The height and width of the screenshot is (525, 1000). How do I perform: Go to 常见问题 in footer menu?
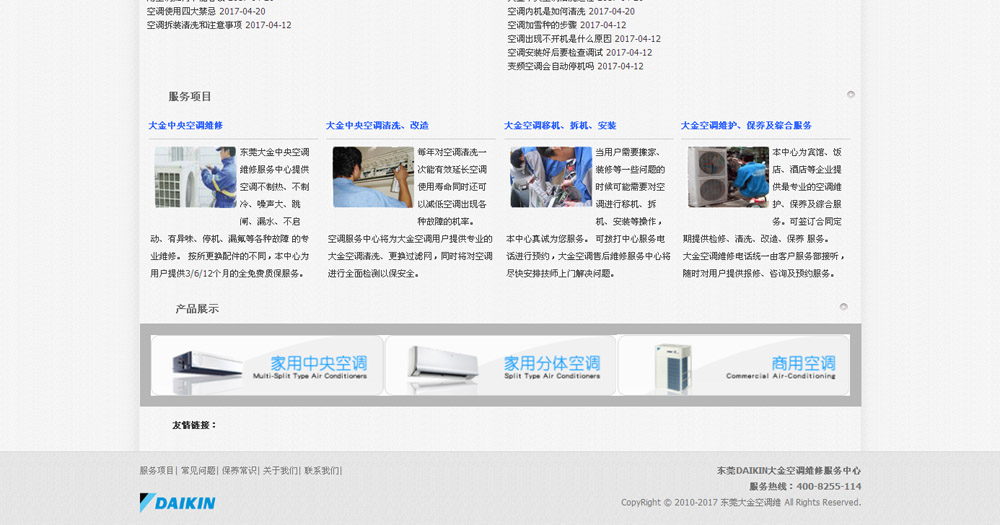coord(198,471)
